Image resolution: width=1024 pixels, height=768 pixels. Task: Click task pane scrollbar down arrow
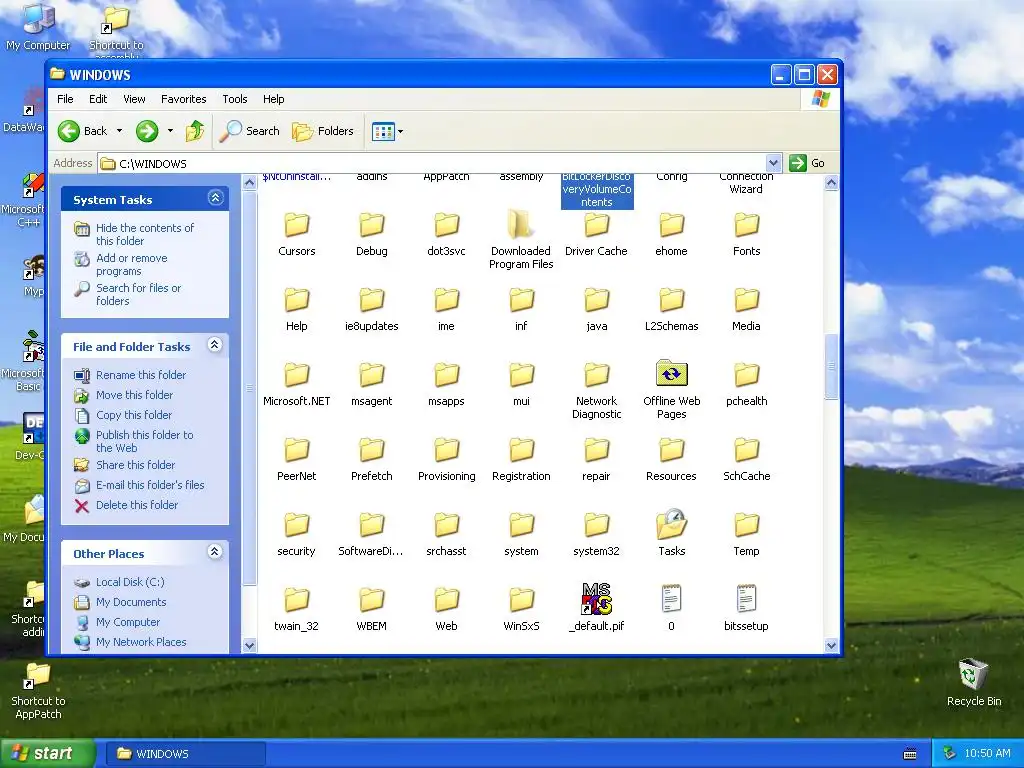click(249, 645)
